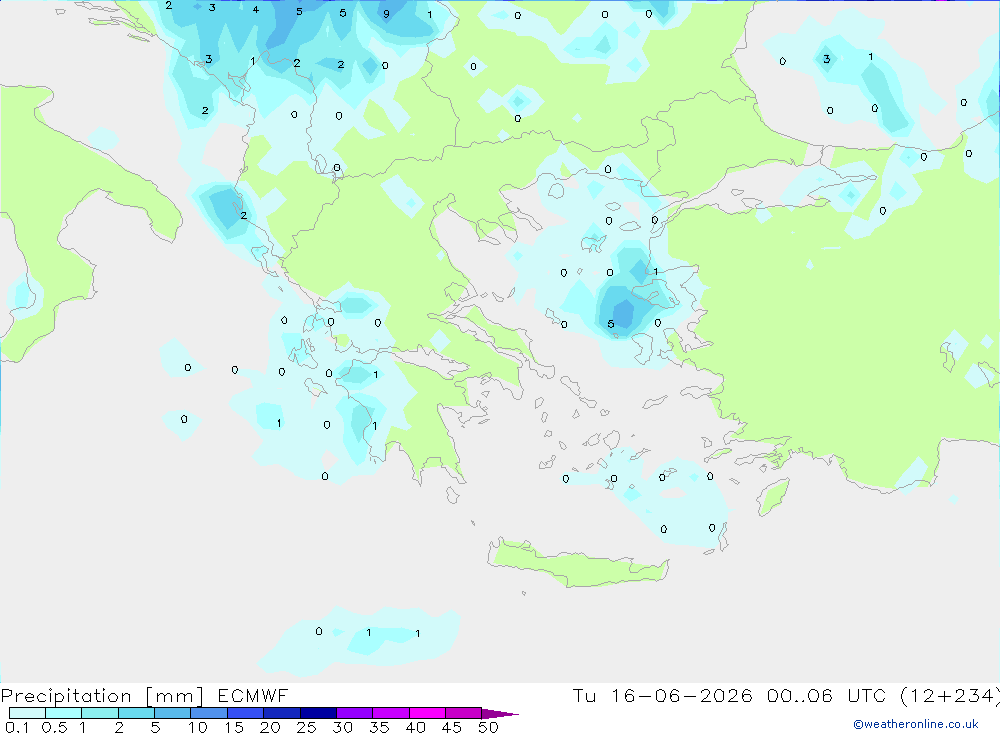Select the 45–50 mm legend color box
The height and width of the screenshot is (733, 1000).
point(463,713)
